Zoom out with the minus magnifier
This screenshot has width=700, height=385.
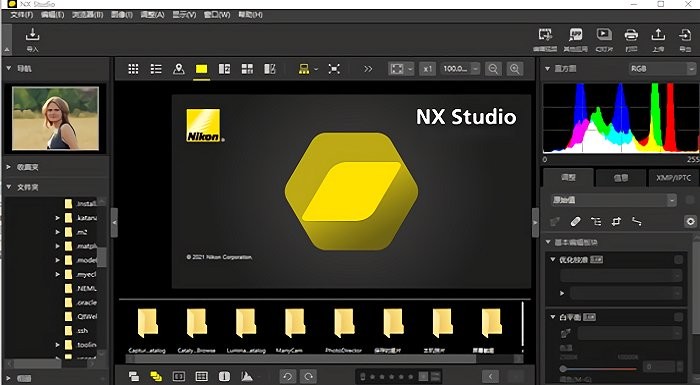493,69
